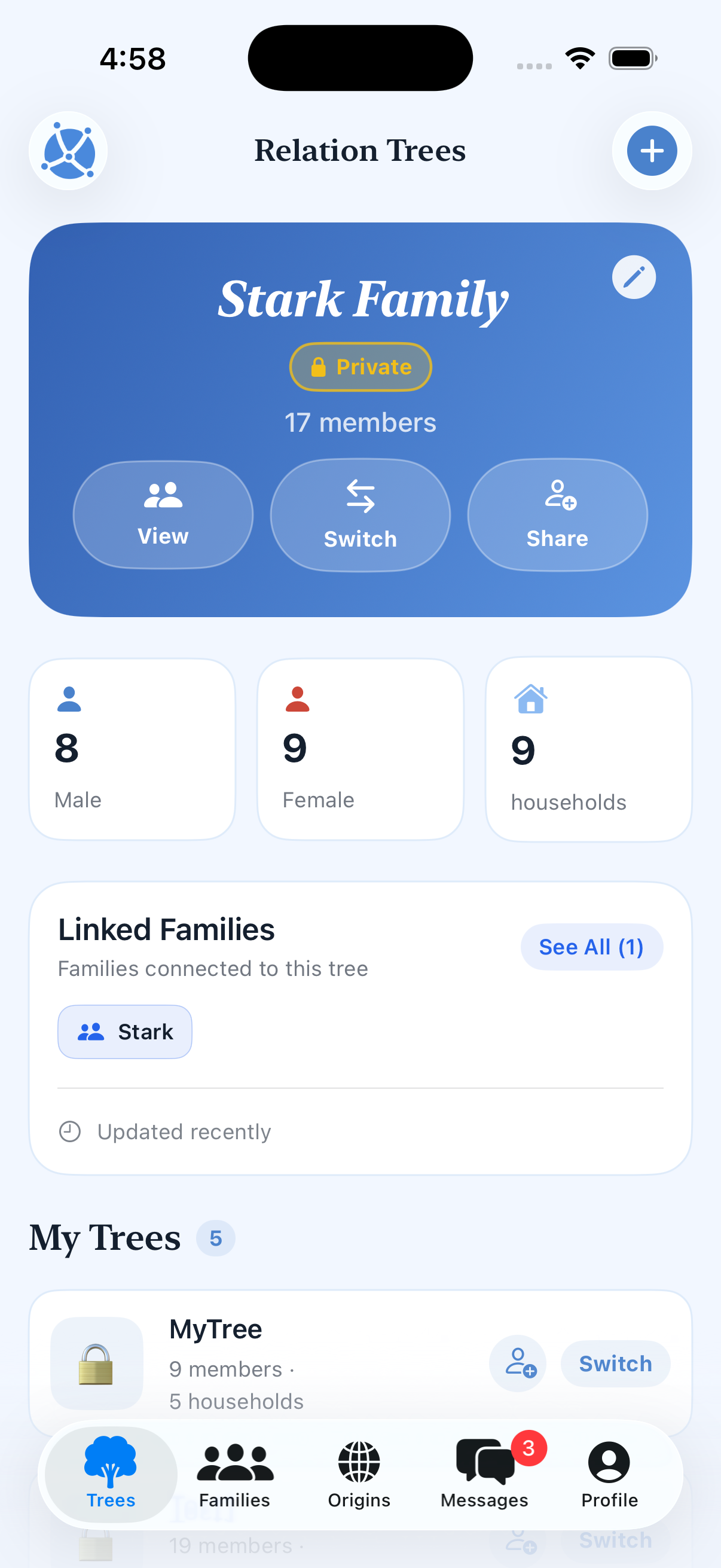Switch to the MyTree tree

[x=615, y=1363]
